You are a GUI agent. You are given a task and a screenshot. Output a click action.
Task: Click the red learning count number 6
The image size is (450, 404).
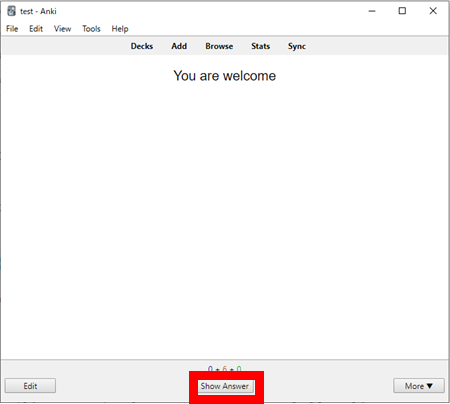pos(225,369)
